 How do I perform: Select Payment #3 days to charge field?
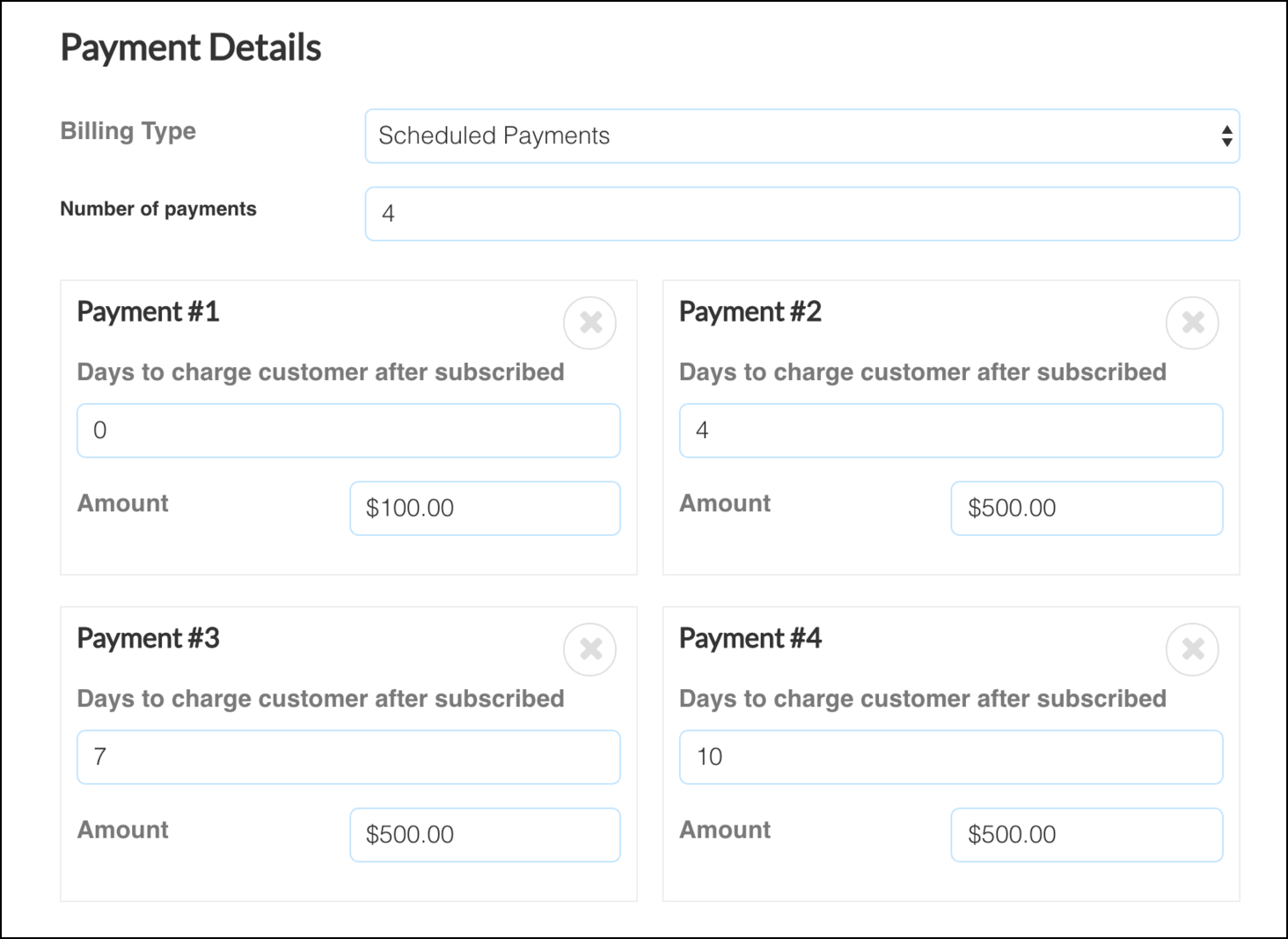(348, 757)
